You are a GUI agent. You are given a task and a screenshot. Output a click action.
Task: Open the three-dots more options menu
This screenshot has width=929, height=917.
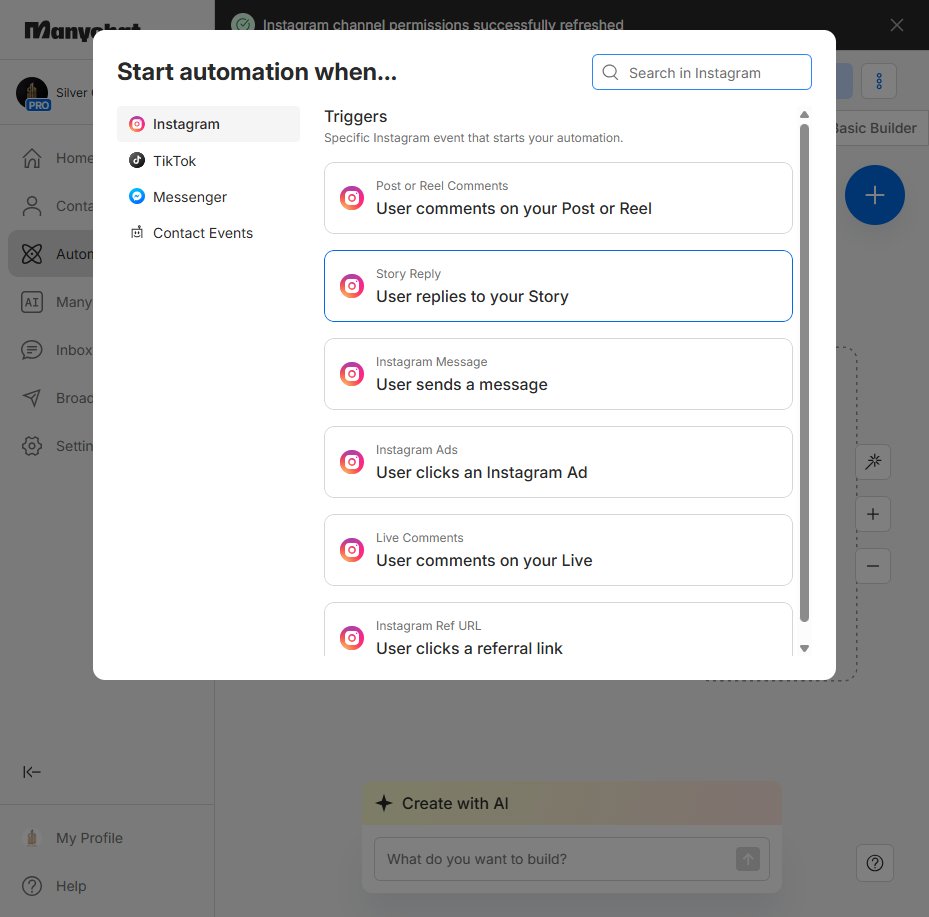pos(879,81)
